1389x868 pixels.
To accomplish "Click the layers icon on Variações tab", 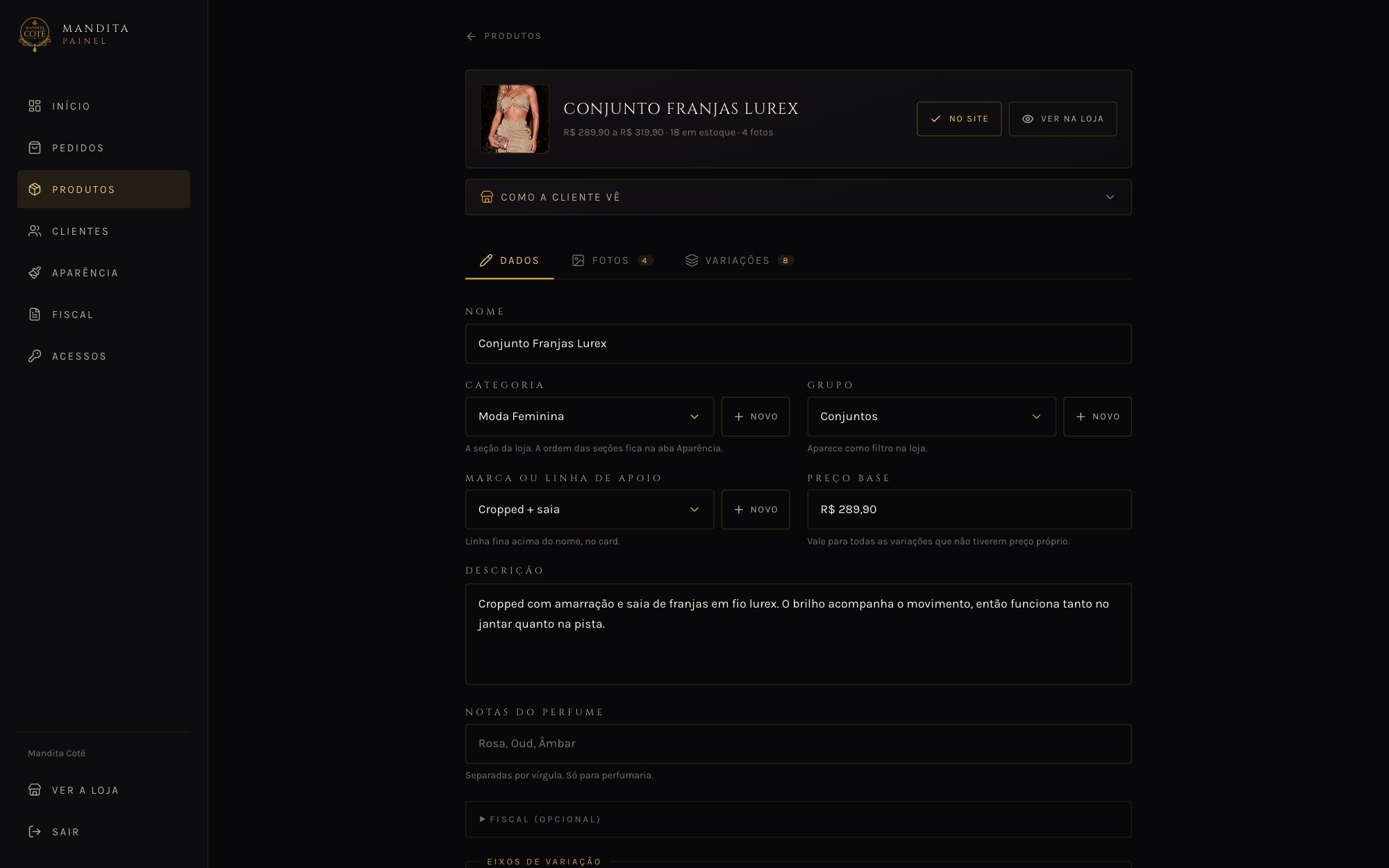I will coord(692,260).
